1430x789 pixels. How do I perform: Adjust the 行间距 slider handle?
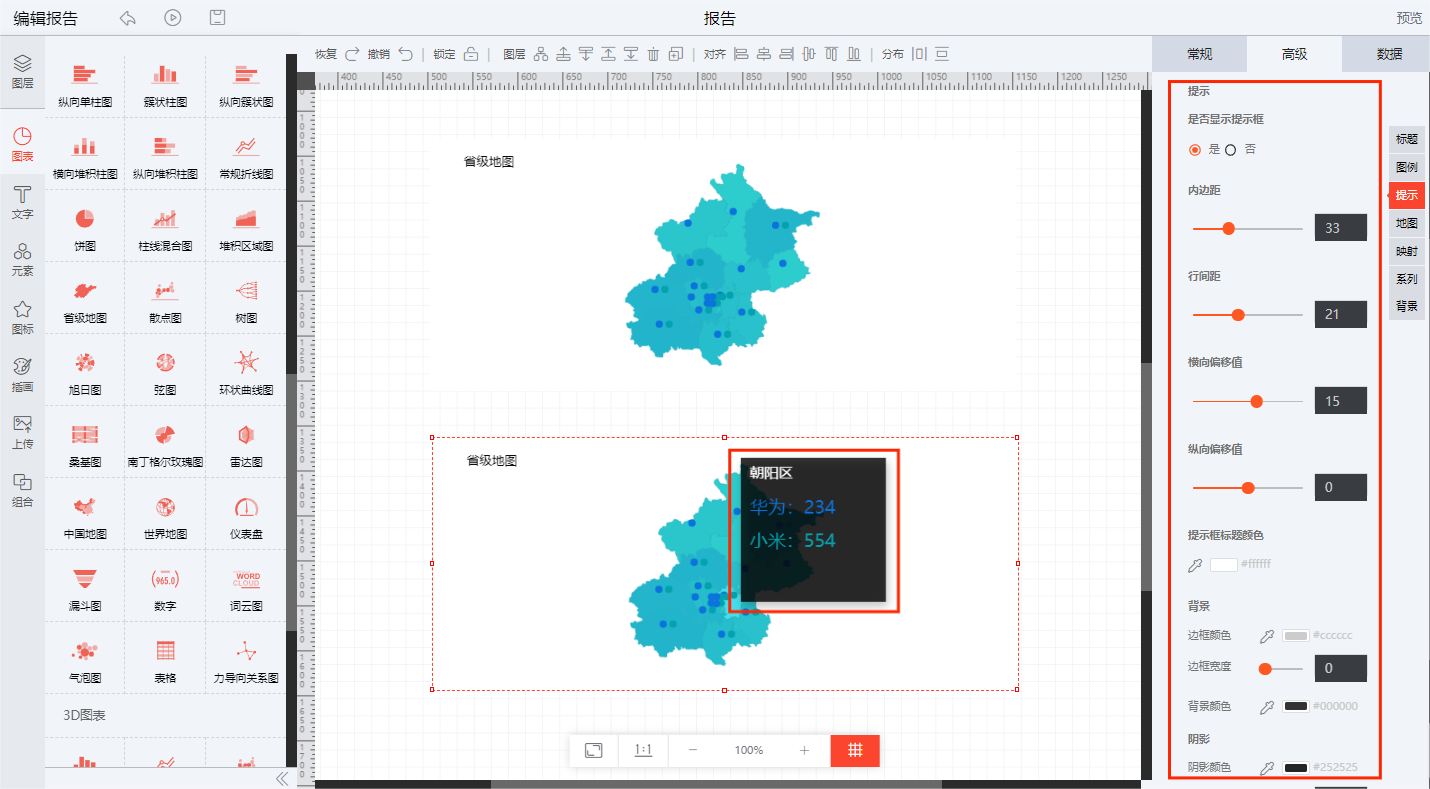pos(1238,315)
